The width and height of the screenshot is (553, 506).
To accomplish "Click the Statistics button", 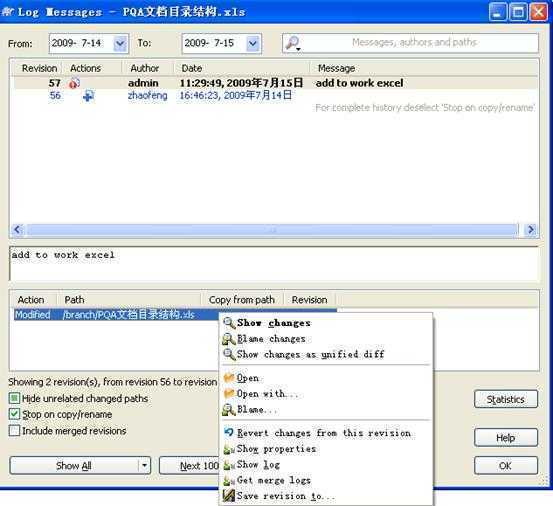I will pyautogui.click(x=506, y=399).
